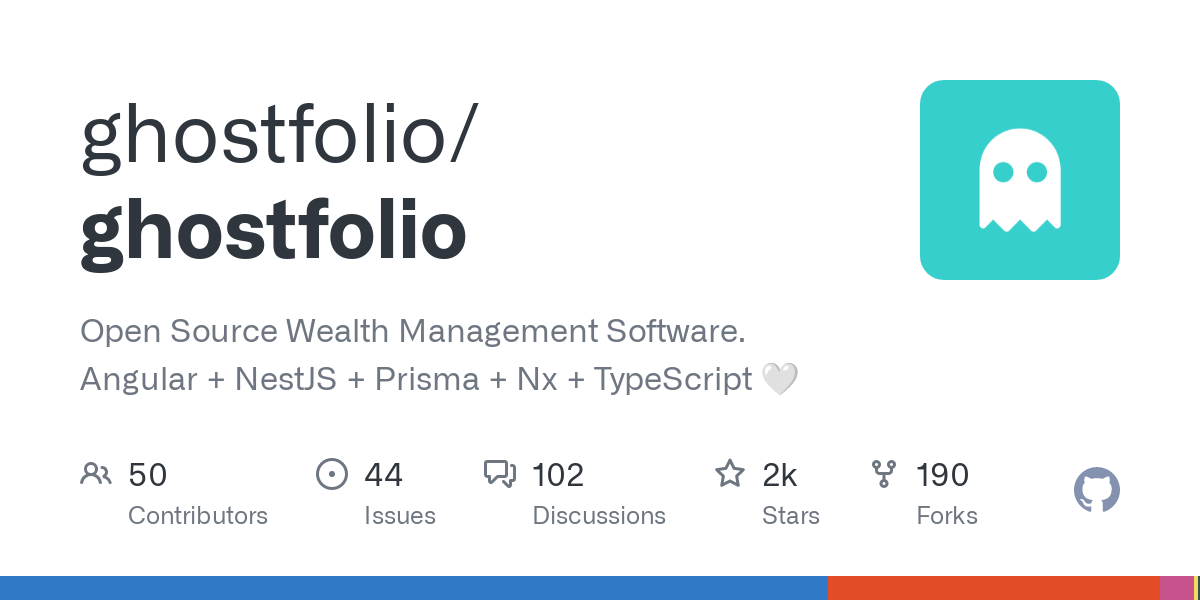Screen dimensions: 1200x600
Task: Click the Discussions speech bubbles icon
Action: (499, 474)
